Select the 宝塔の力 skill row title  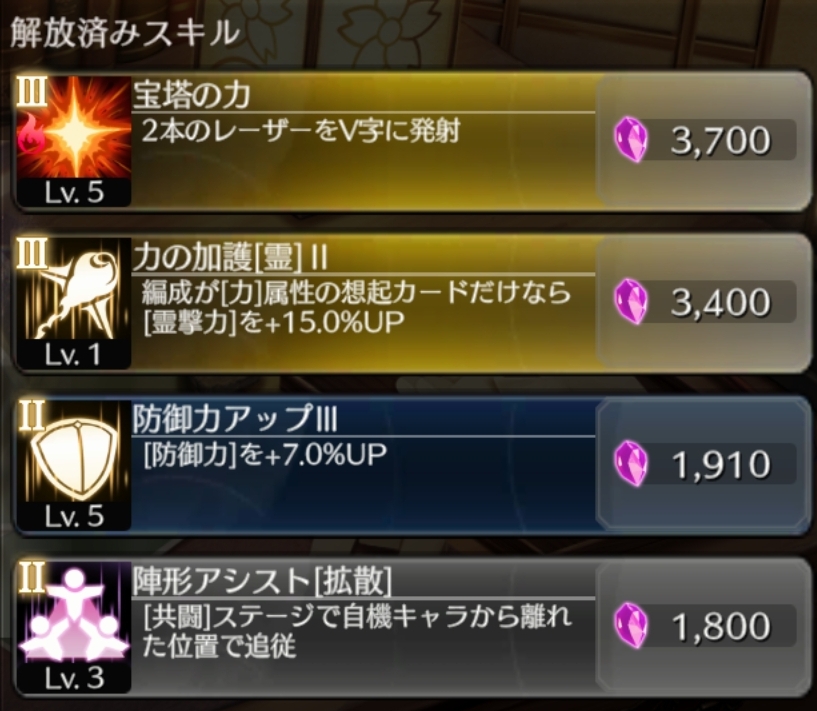192,95
